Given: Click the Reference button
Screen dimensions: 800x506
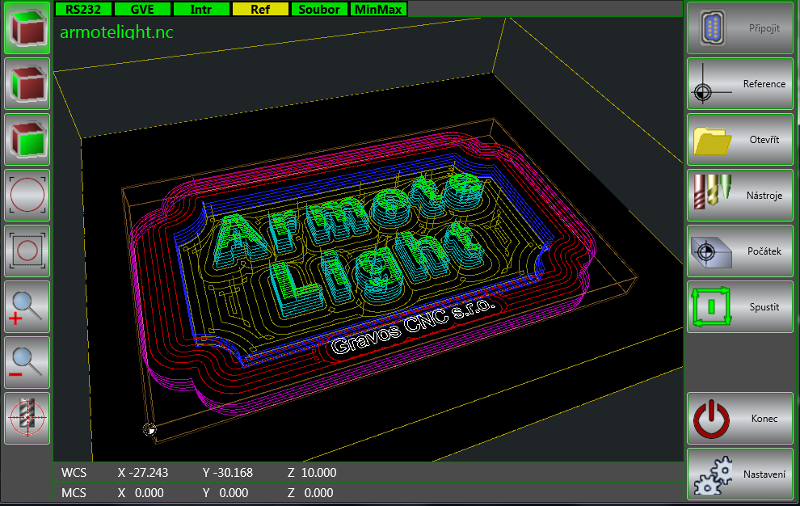Looking at the screenshot, I should pyautogui.click(x=740, y=84).
